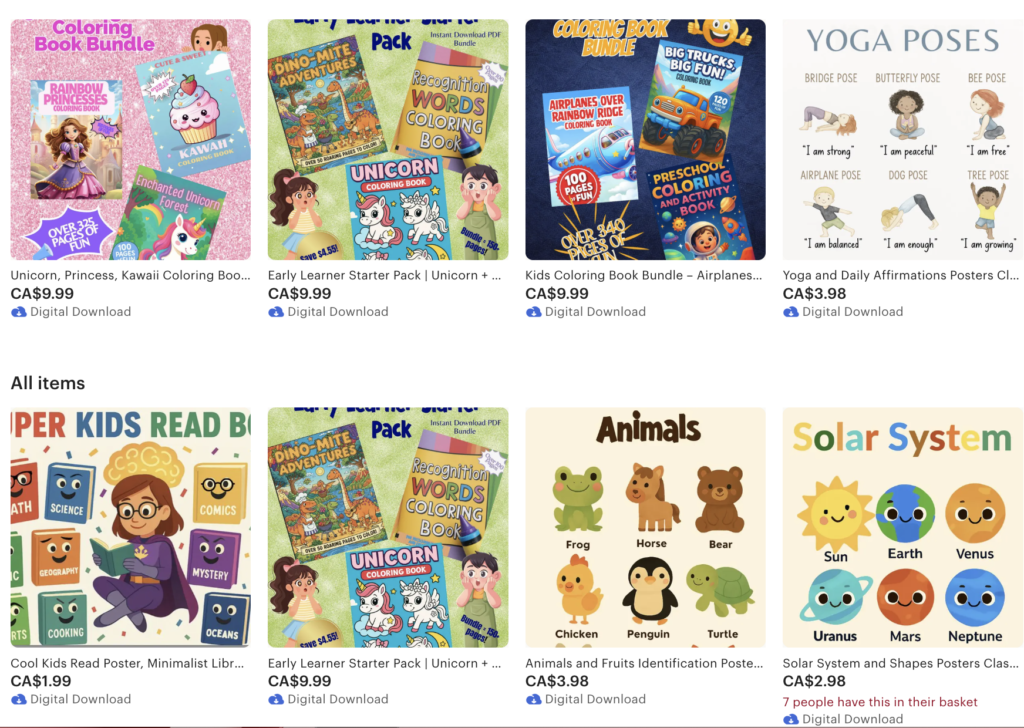This screenshot has height=728, width=1024.
Task: Click cloud icon under Kids Coloring Book Bundle
Action: pos(533,312)
